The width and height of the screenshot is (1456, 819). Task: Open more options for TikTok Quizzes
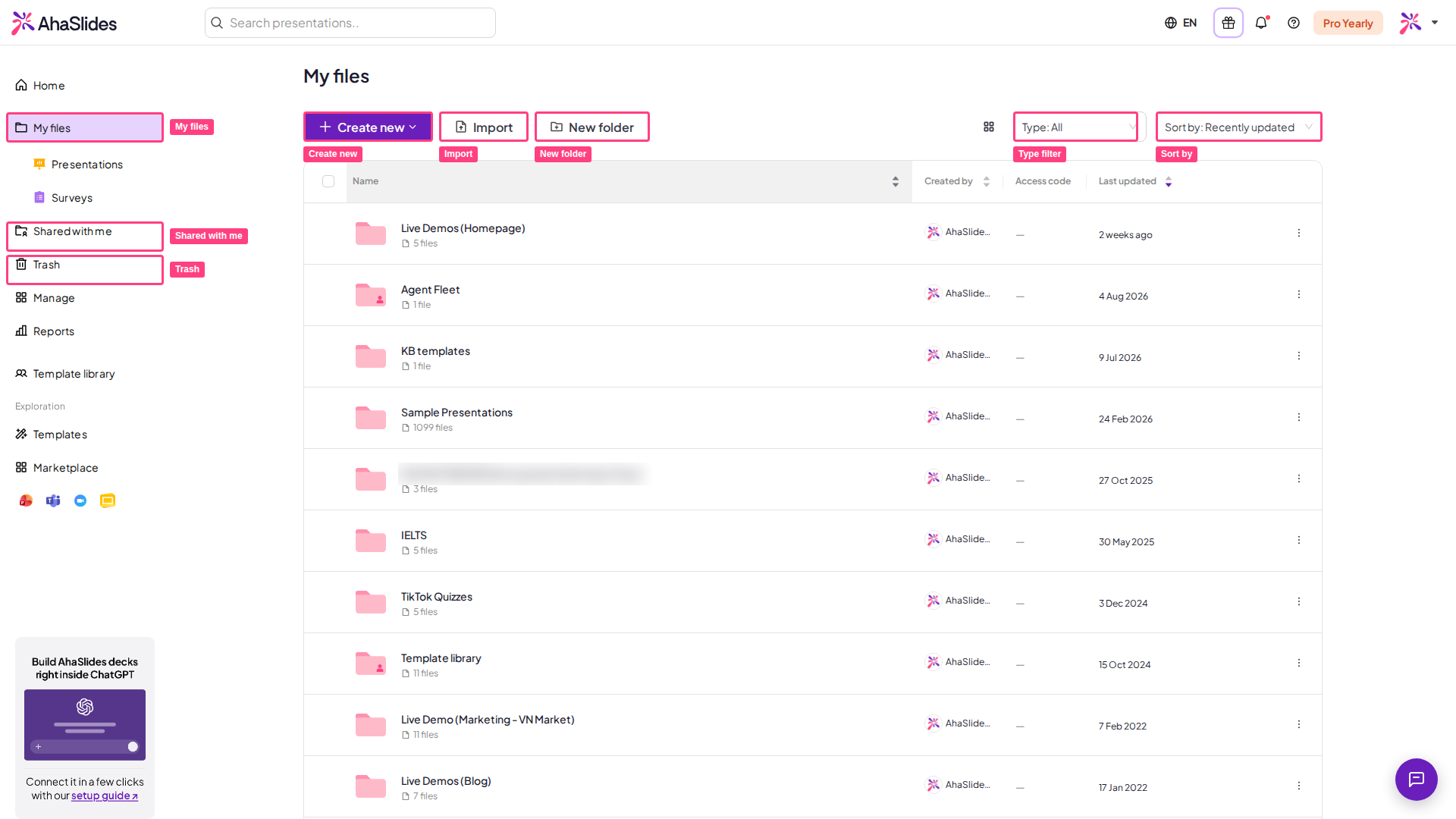point(1298,601)
